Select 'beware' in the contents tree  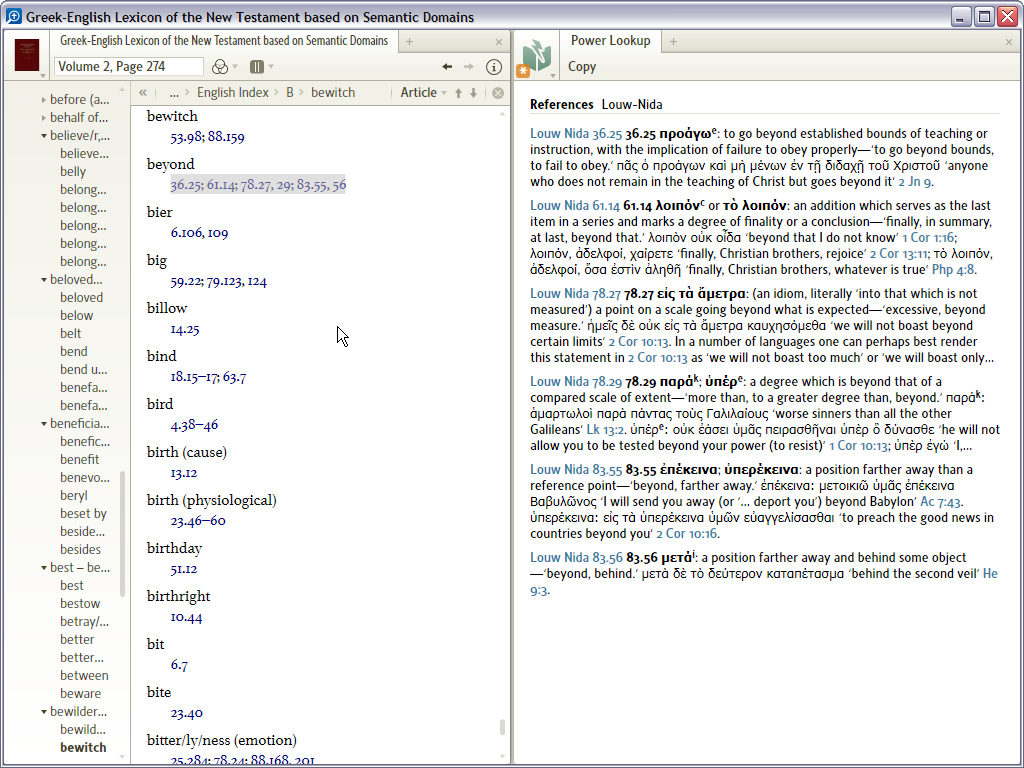(x=80, y=694)
